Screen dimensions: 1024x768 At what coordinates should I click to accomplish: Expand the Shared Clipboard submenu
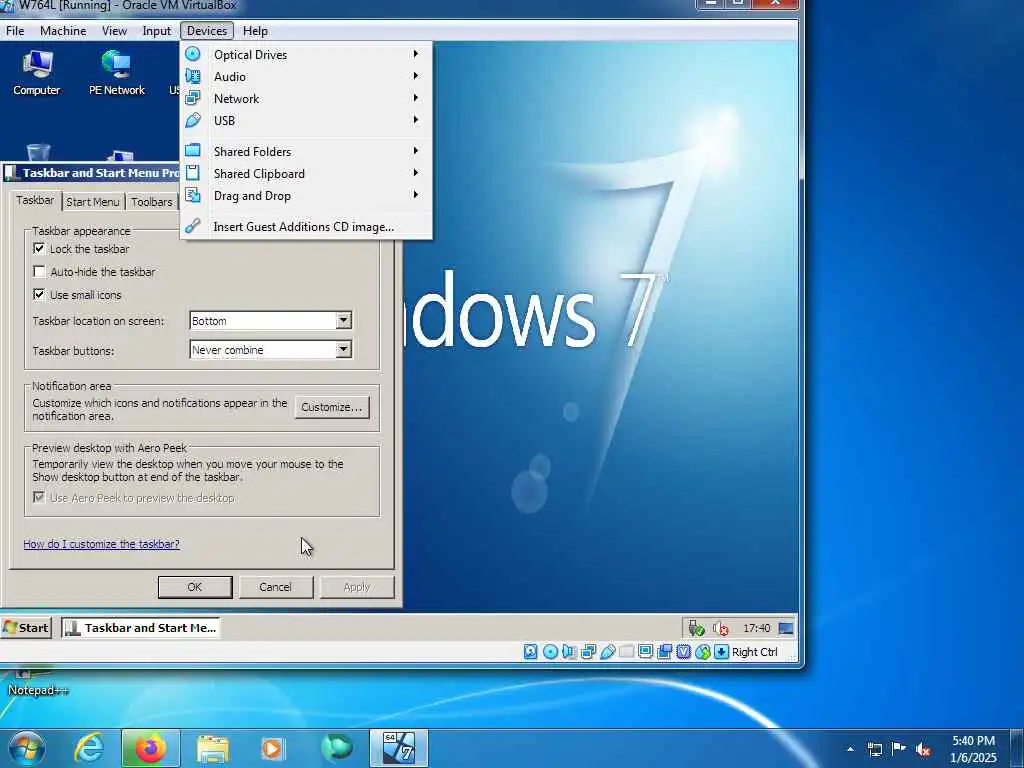coord(306,174)
